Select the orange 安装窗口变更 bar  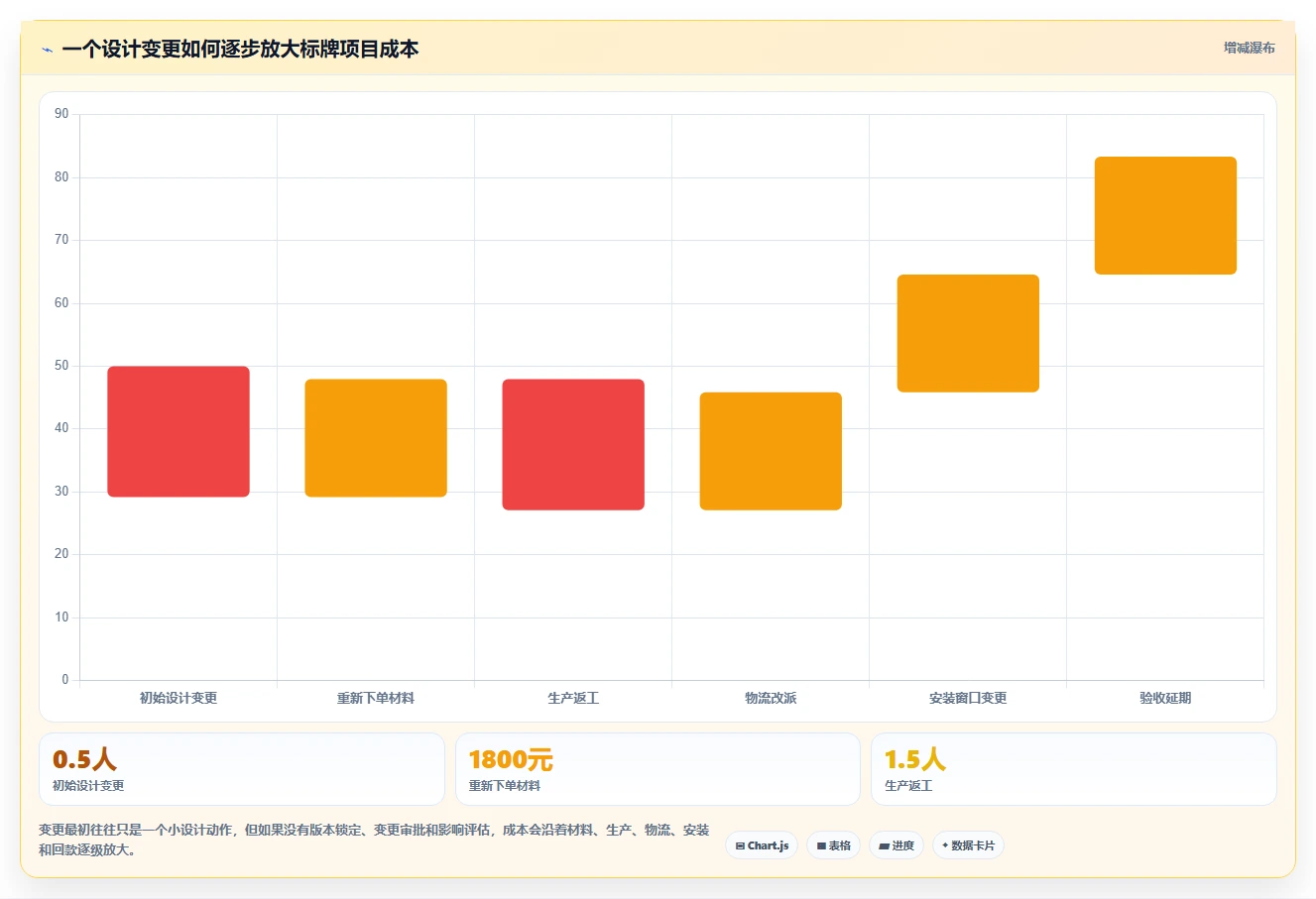(968, 333)
